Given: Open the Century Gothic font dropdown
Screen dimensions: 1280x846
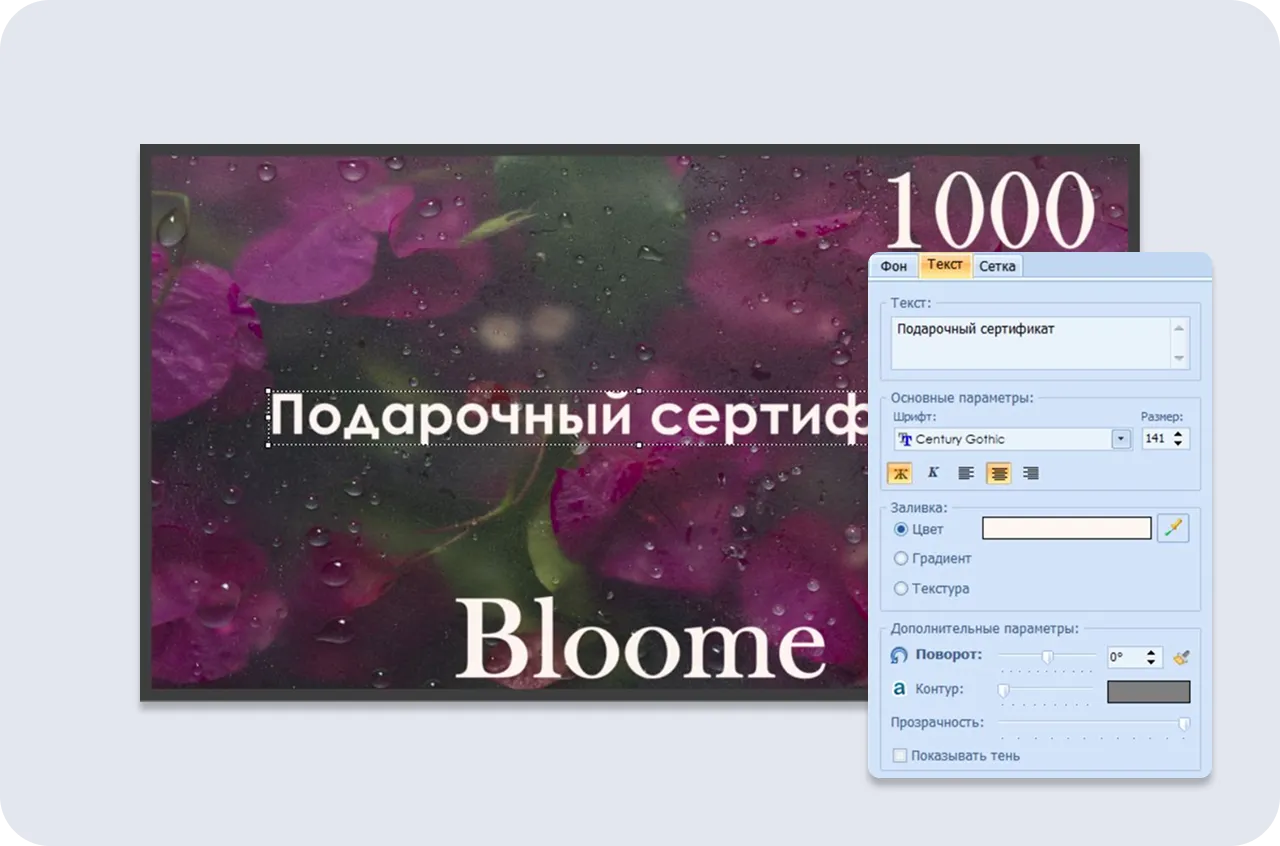Looking at the screenshot, I should pos(1121,439).
